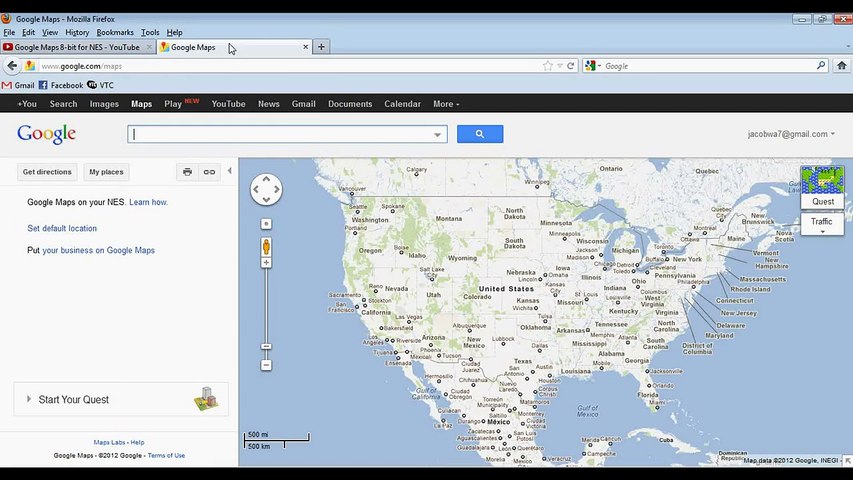Click the Gmail bookmark
This screenshot has width=853, height=480.
18,85
